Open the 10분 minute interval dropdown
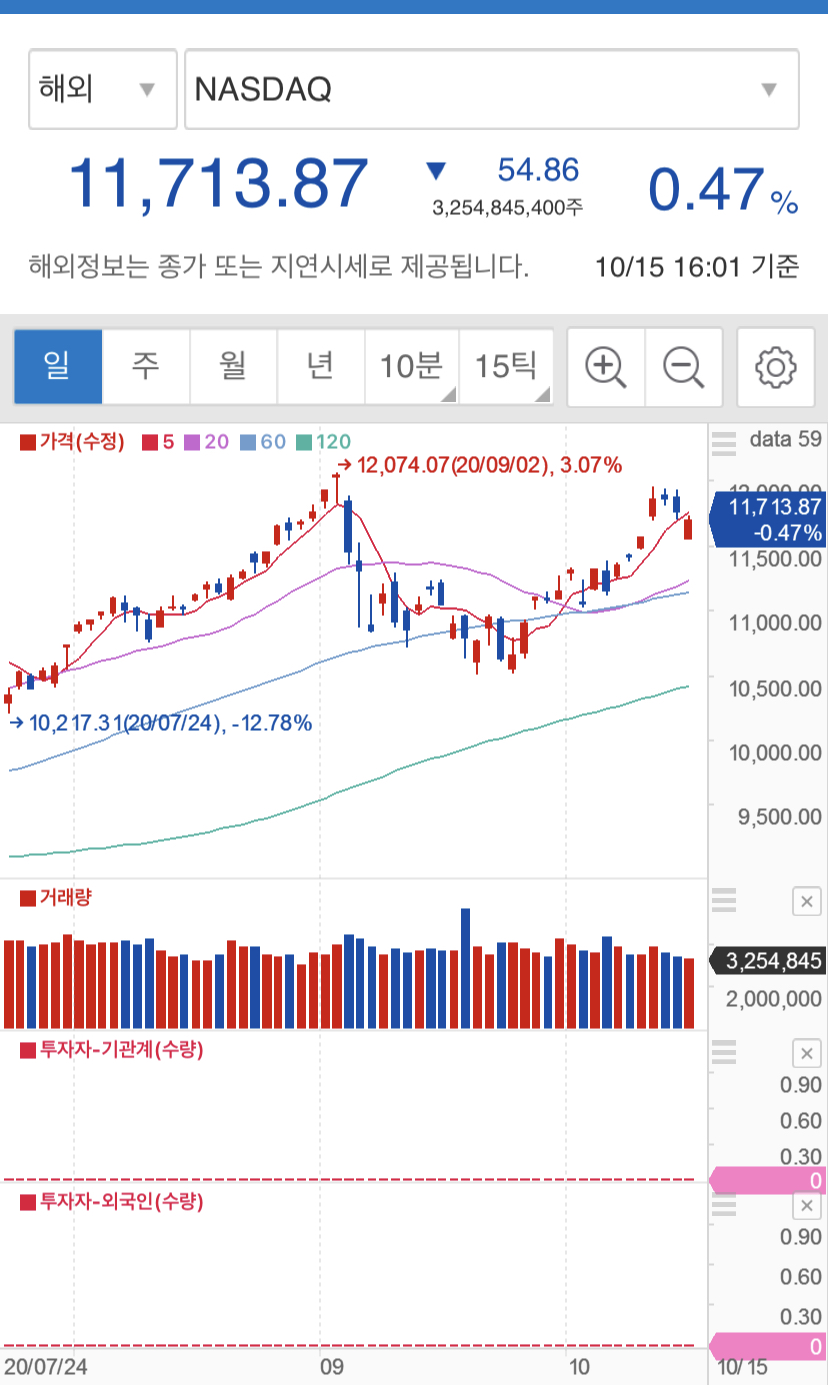 [411, 366]
